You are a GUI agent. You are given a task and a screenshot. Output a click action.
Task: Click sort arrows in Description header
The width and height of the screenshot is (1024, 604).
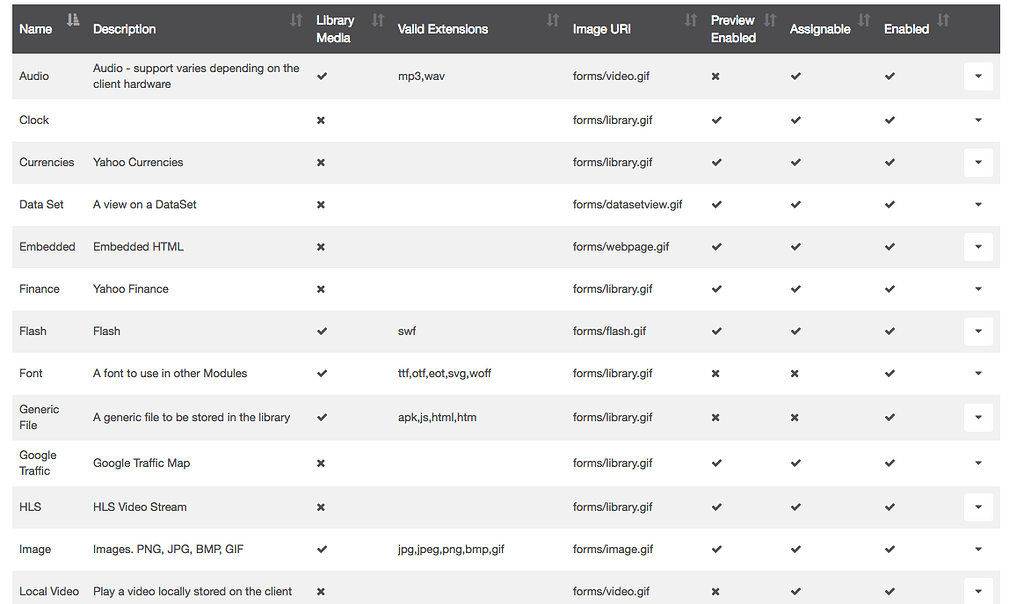[x=296, y=21]
